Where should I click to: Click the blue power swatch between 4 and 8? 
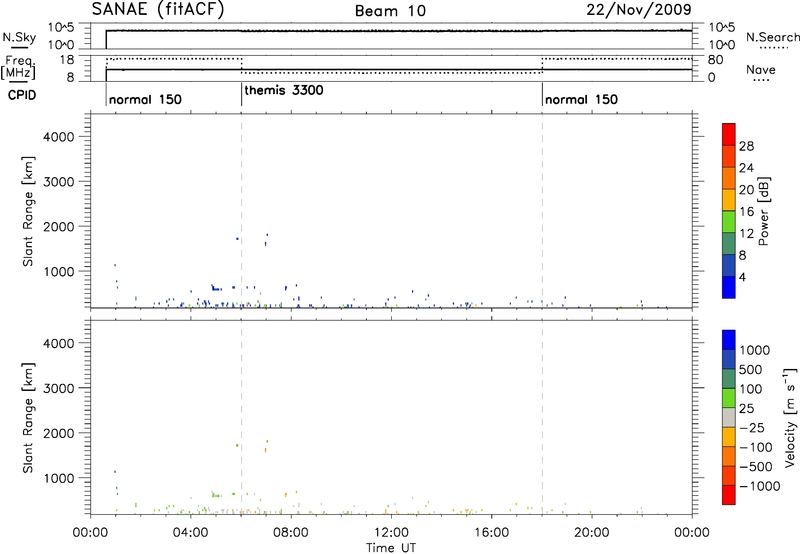(729, 266)
